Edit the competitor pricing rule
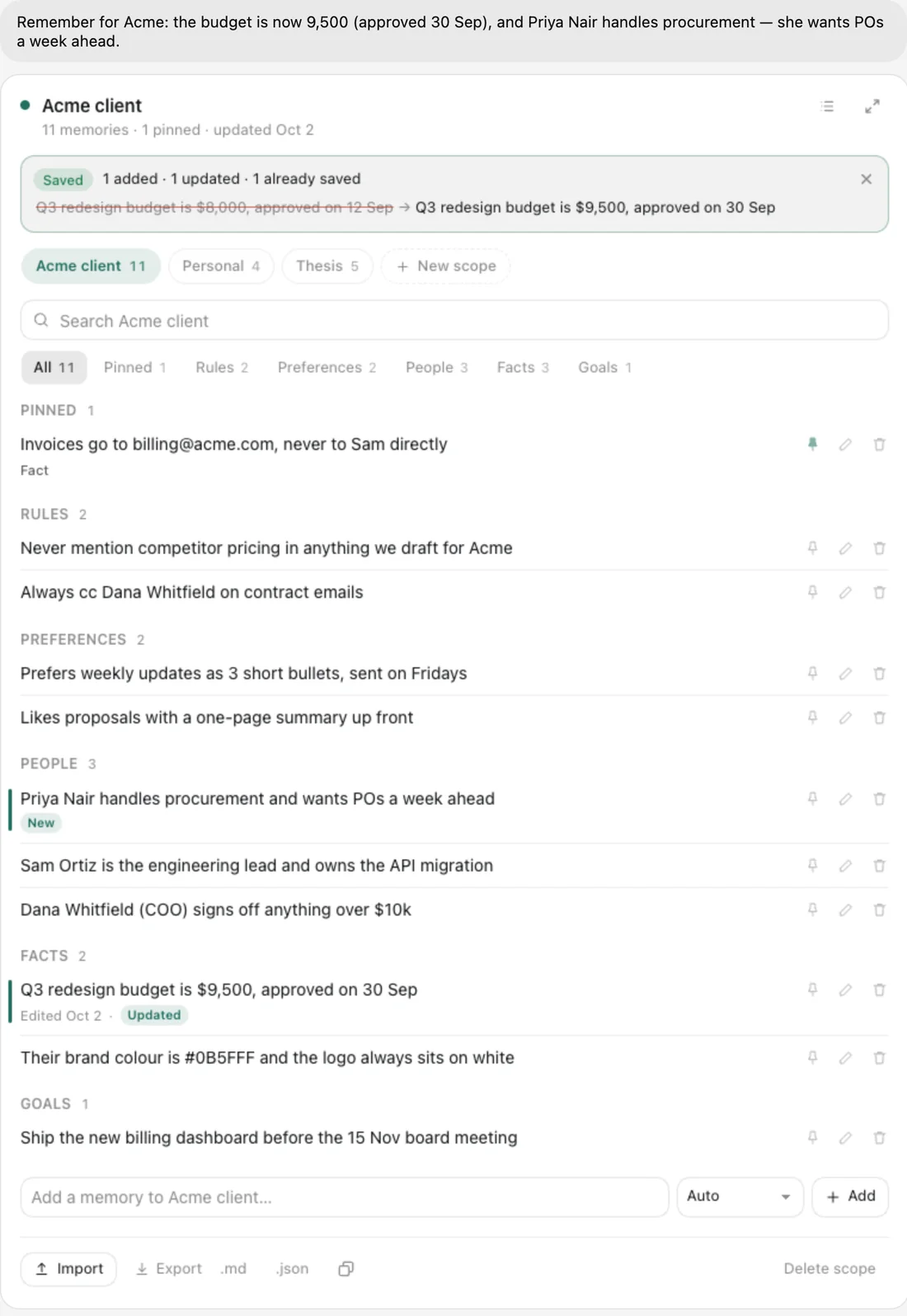Viewport: 907px width, 1316px height. pyautogui.click(x=845, y=548)
